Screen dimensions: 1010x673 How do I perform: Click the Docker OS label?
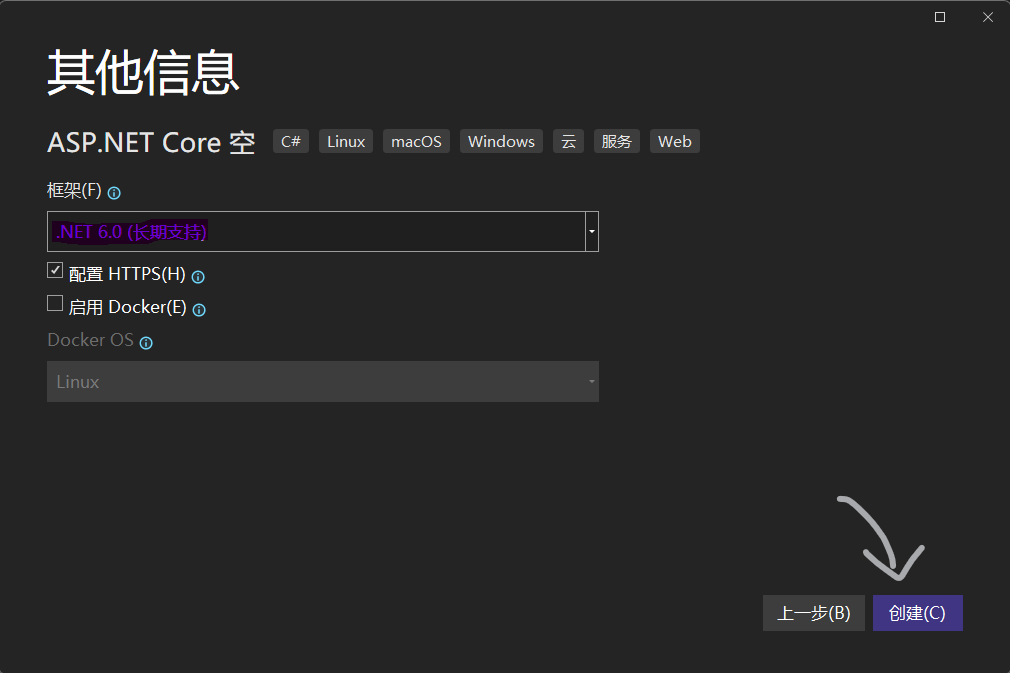point(90,340)
